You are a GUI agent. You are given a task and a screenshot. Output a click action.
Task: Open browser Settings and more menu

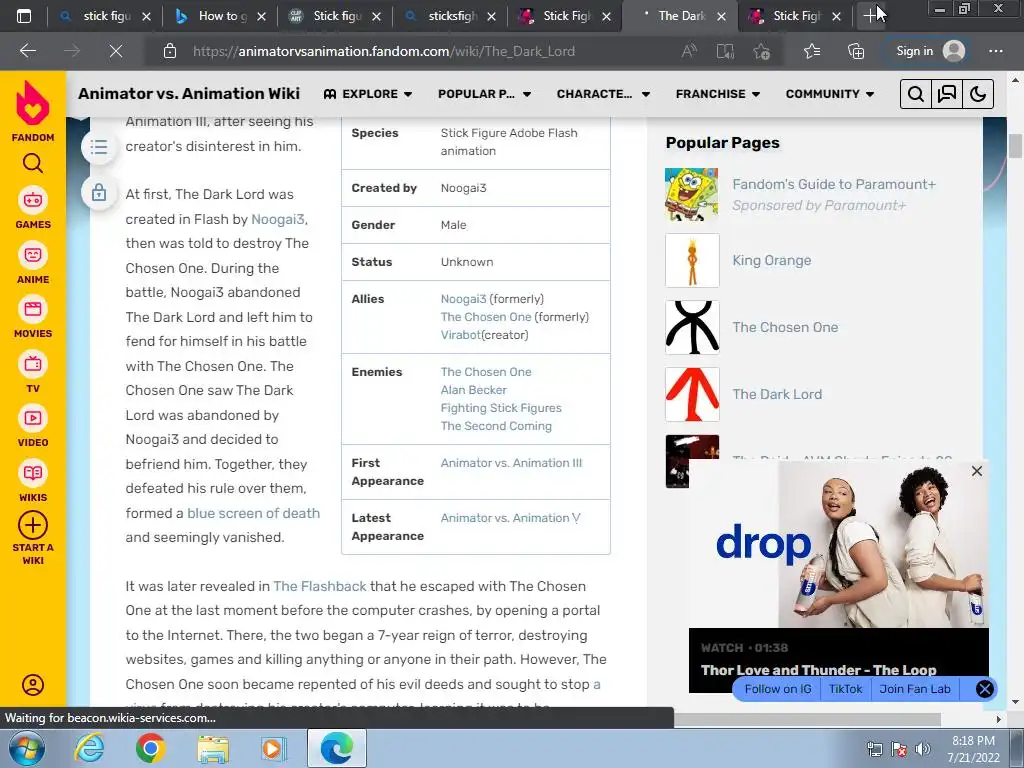pos(995,51)
